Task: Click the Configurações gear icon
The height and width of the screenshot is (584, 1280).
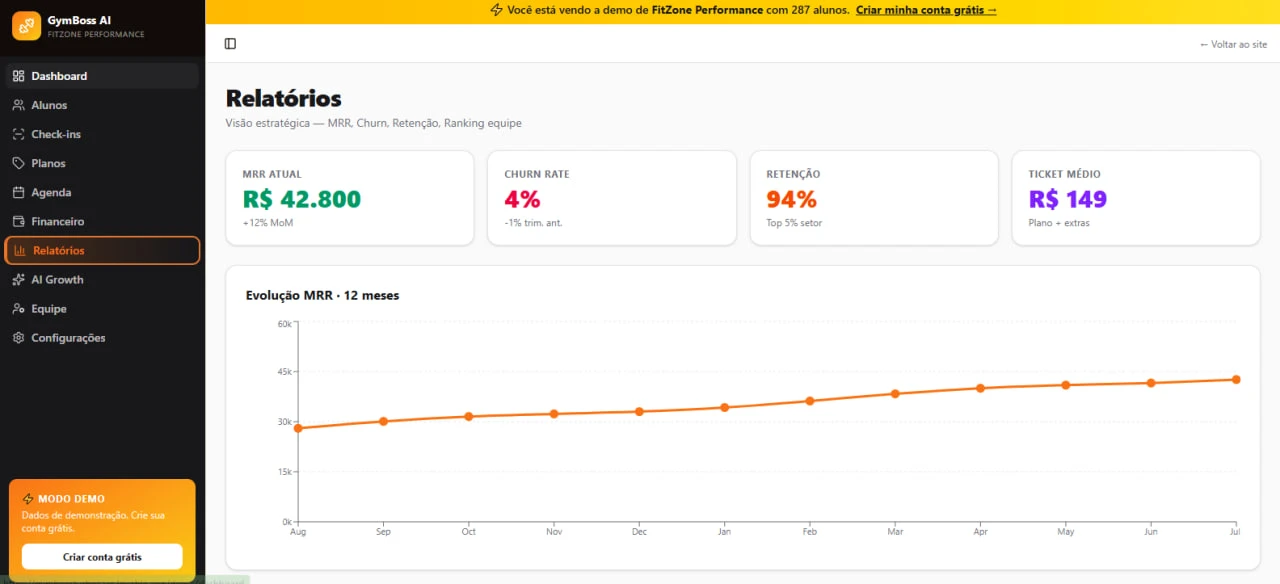Action: [18, 338]
